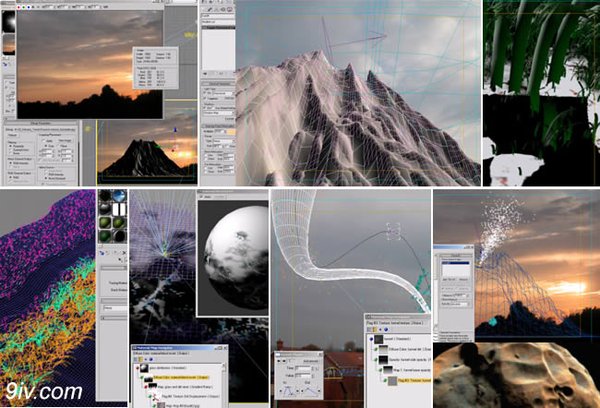Choose yellow list-plus-icons view in right navigator
This screenshot has width=600, height=408.
(x=375, y=329)
